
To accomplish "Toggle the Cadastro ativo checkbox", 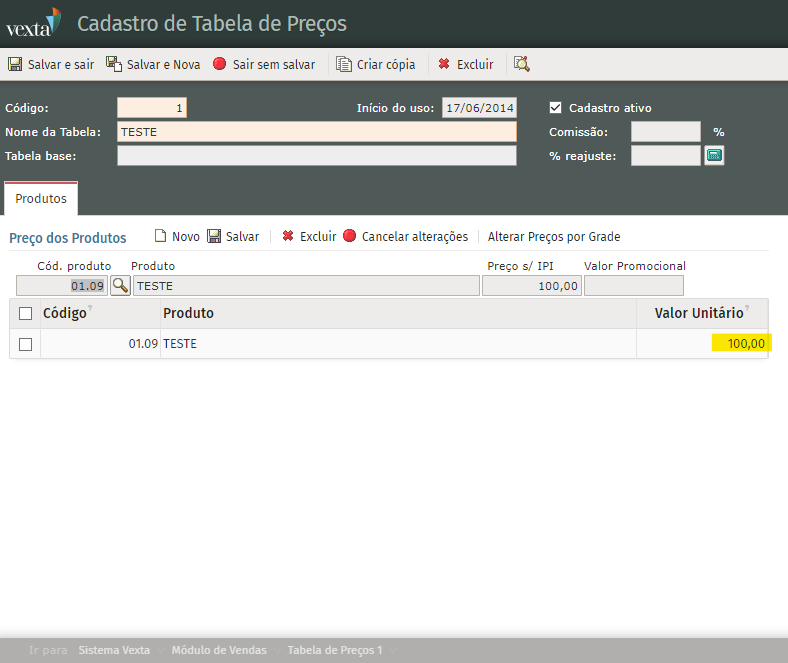I will (x=556, y=108).
